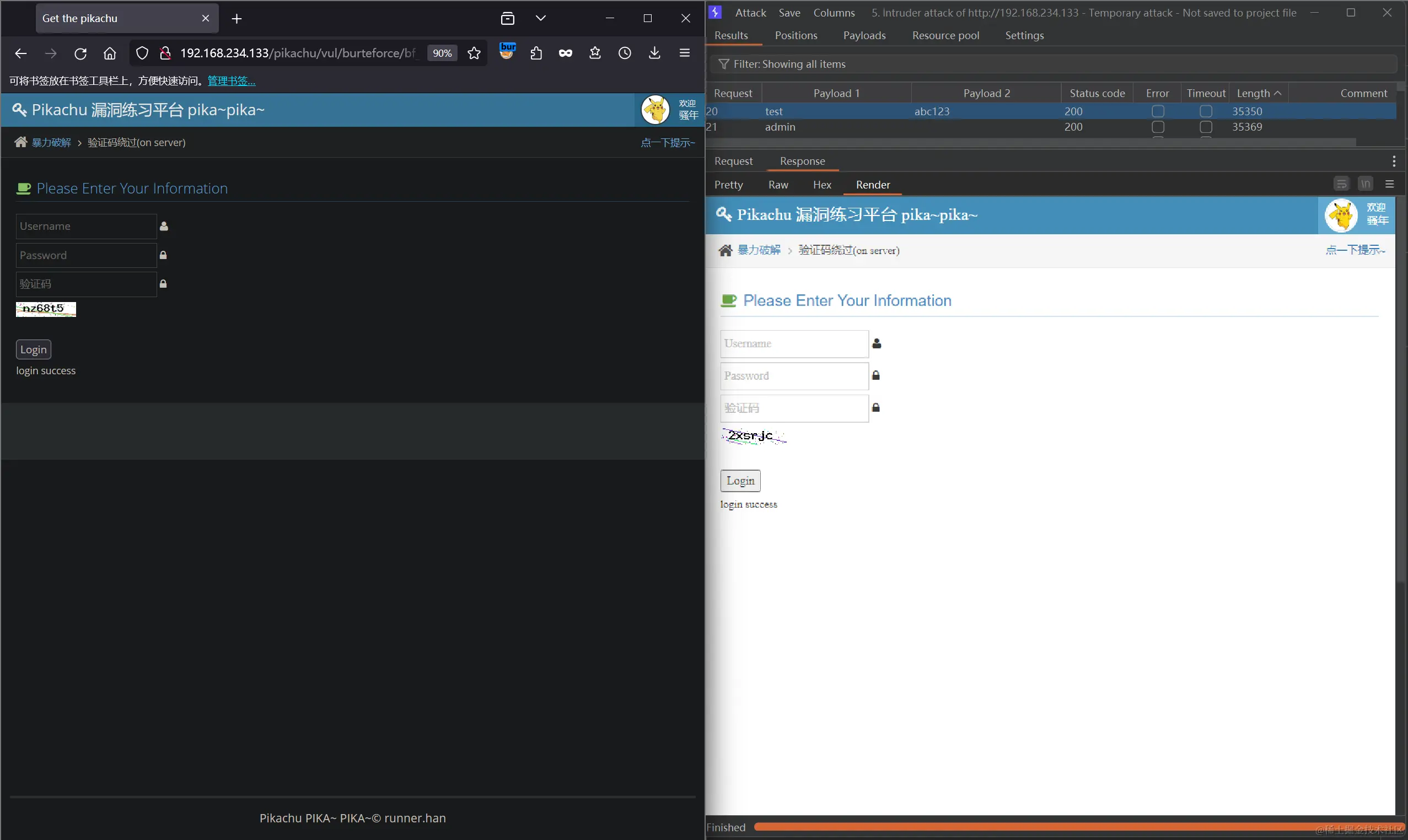Select the result row with payload admin
The width and height of the screenshot is (1408, 840).
(x=1051, y=127)
